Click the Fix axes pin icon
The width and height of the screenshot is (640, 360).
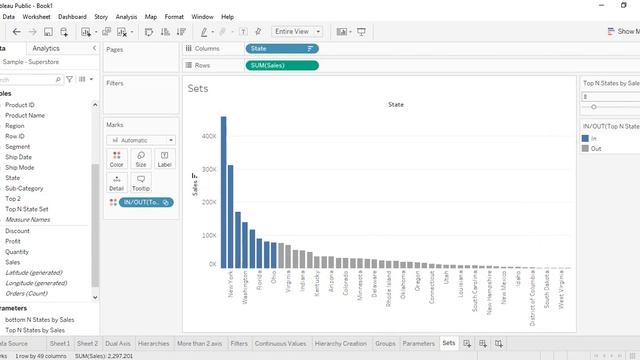point(258,32)
